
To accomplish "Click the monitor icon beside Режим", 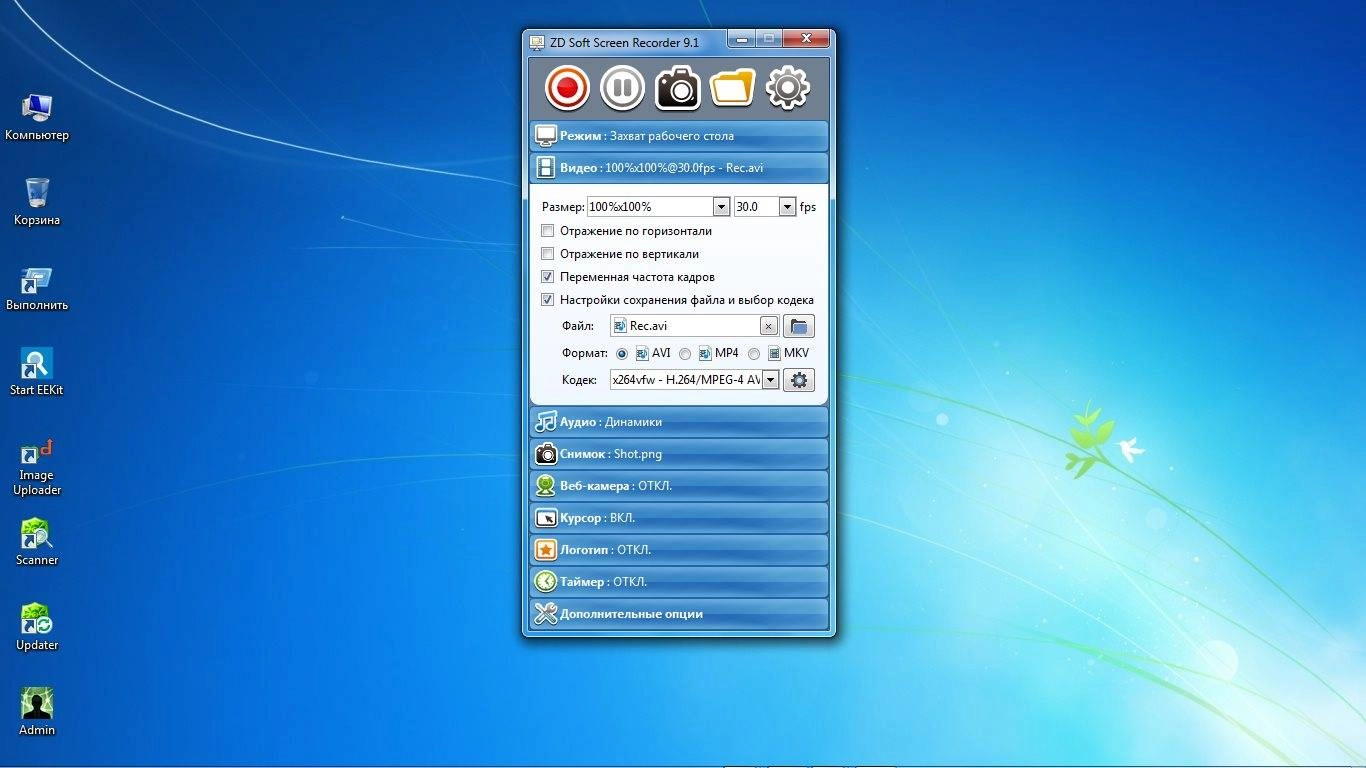I will [545, 136].
